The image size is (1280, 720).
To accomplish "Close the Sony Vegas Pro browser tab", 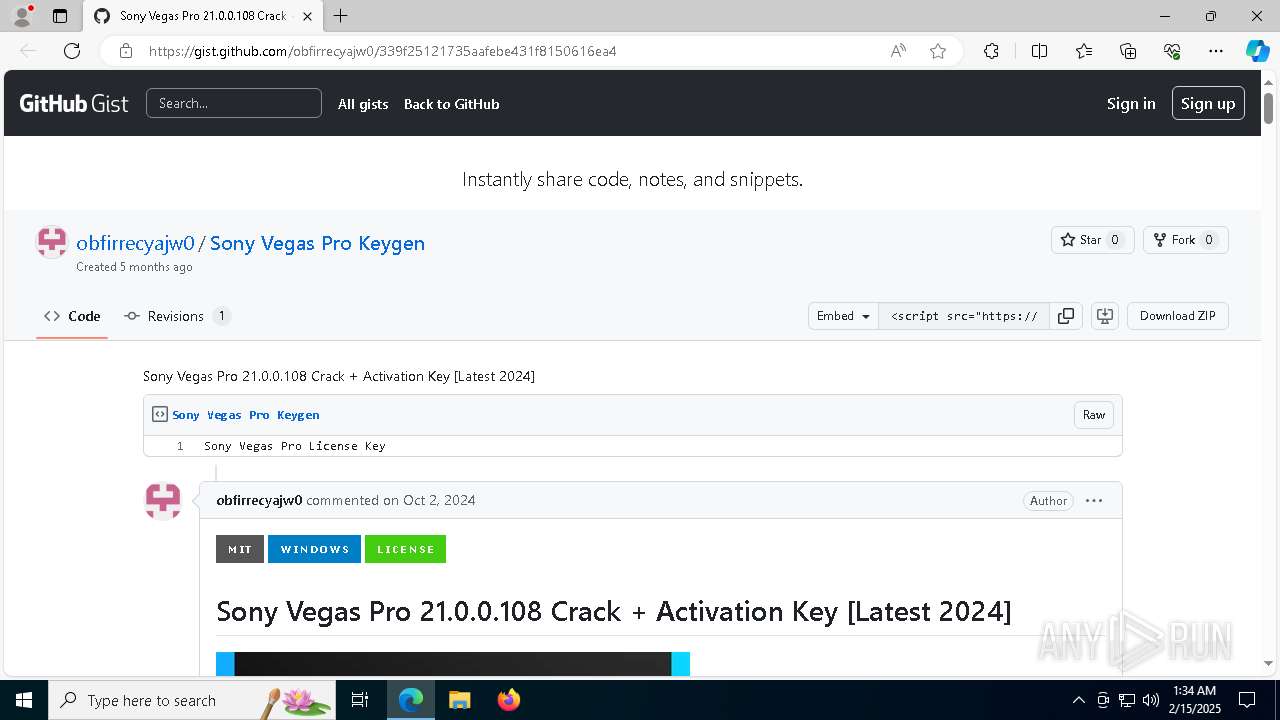I will (306, 16).
